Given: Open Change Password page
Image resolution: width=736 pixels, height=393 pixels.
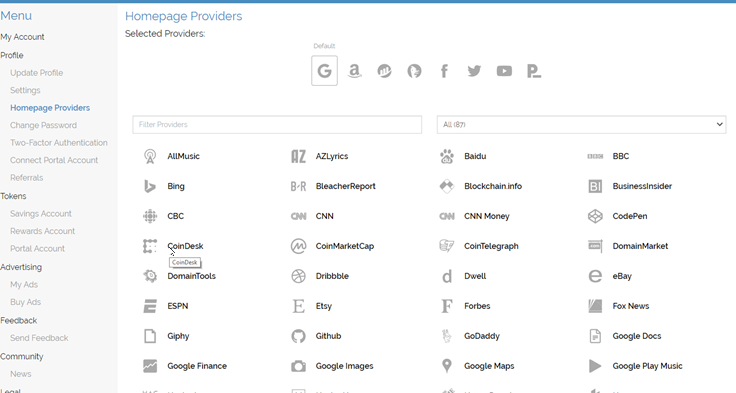Looking at the screenshot, I should [43, 125].
